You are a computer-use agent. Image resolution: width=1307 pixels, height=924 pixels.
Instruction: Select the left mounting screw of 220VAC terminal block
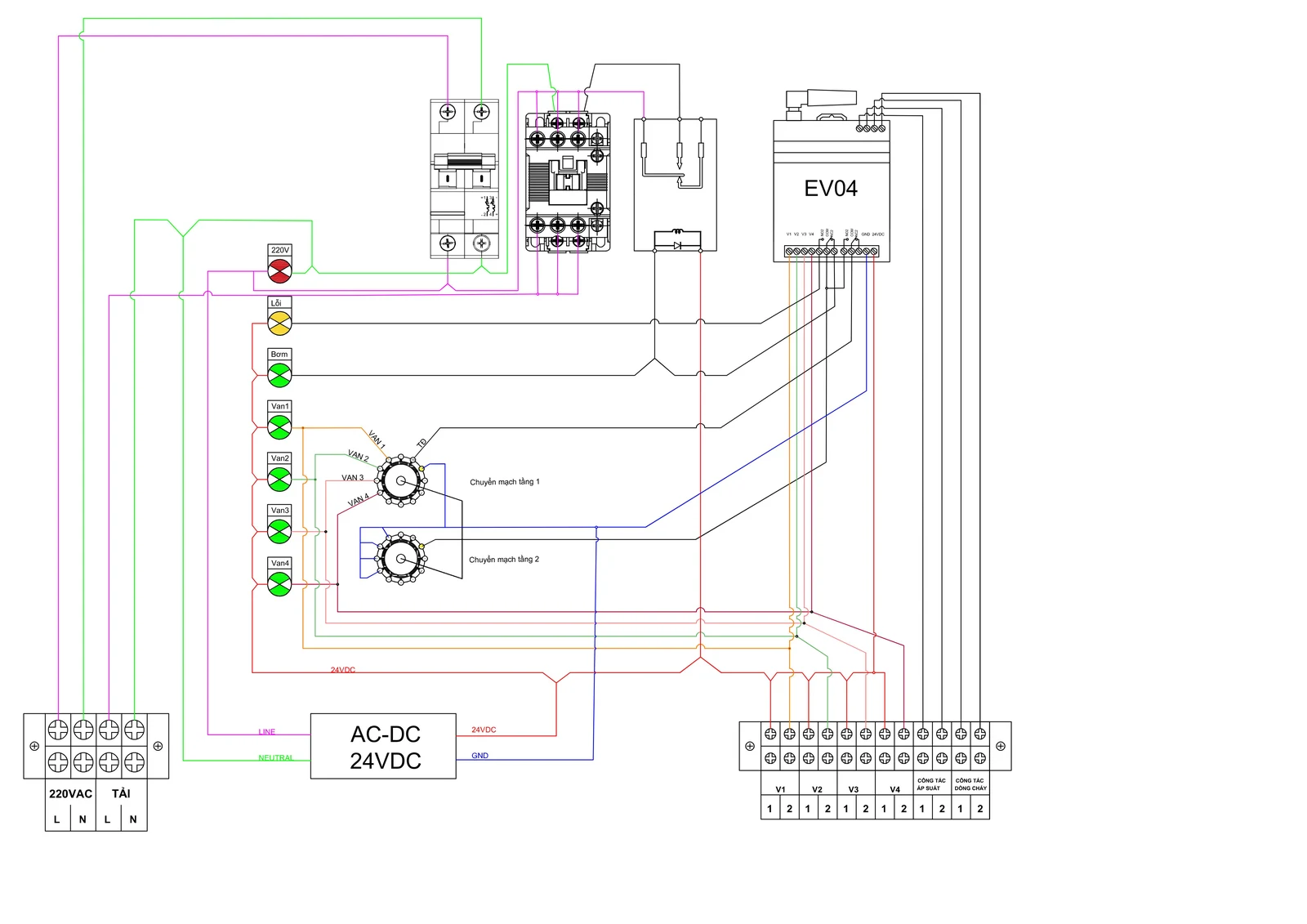click(34, 746)
